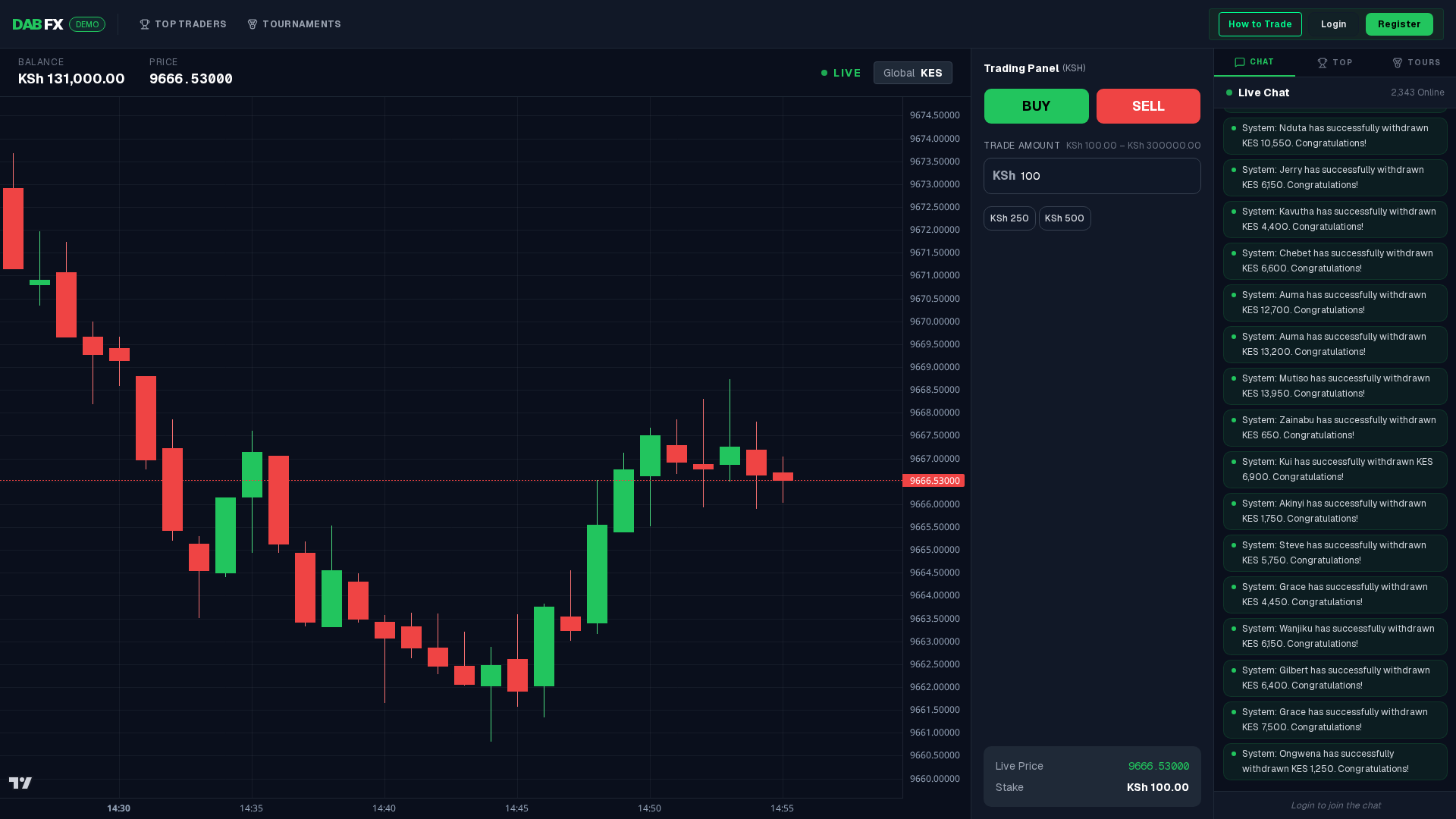Image resolution: width=1456 pixels, height=819 pixels.
Task: Click the balance KSh 131,000.00
Action: (71, 79)
